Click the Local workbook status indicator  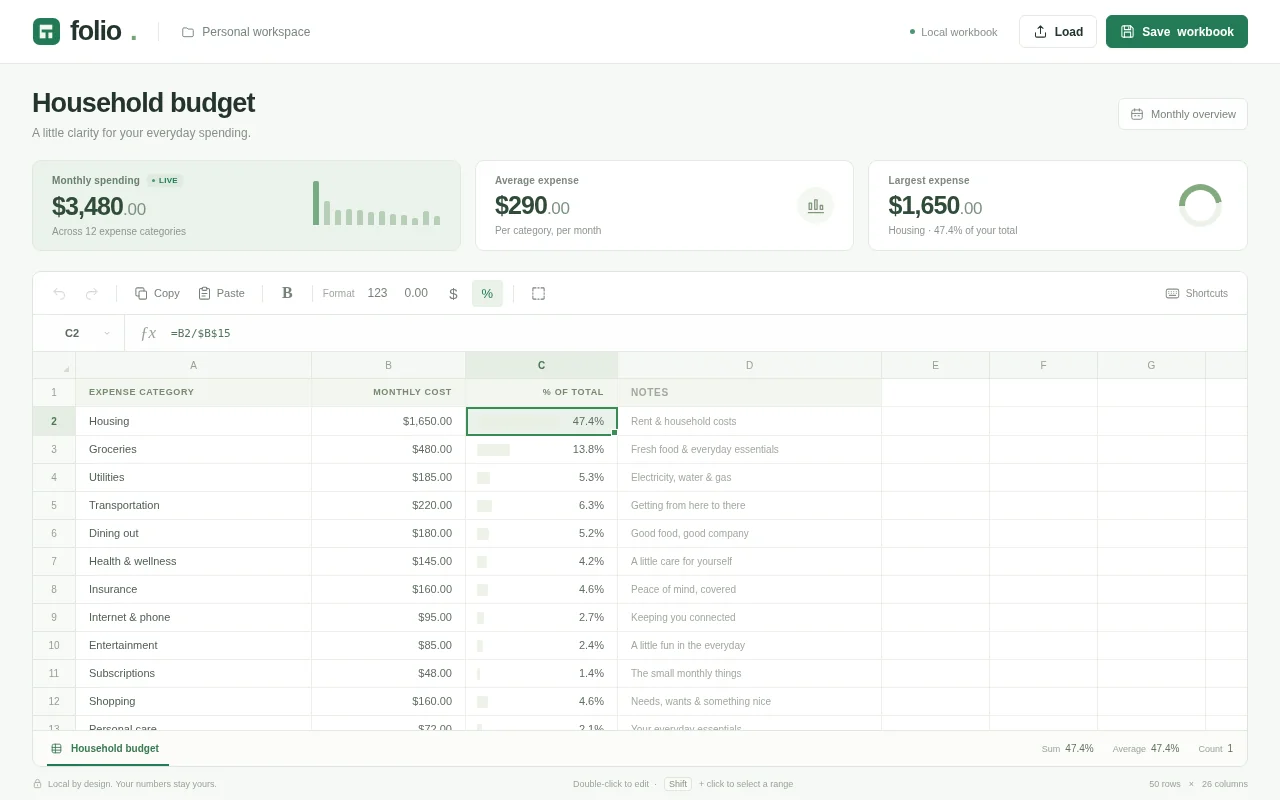(953, 32)
